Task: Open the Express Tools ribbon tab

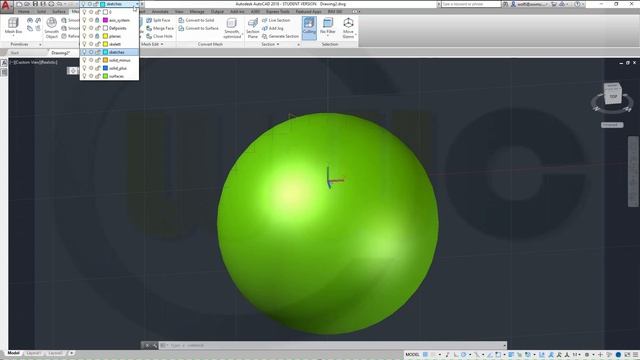Action: pos(278,12)
